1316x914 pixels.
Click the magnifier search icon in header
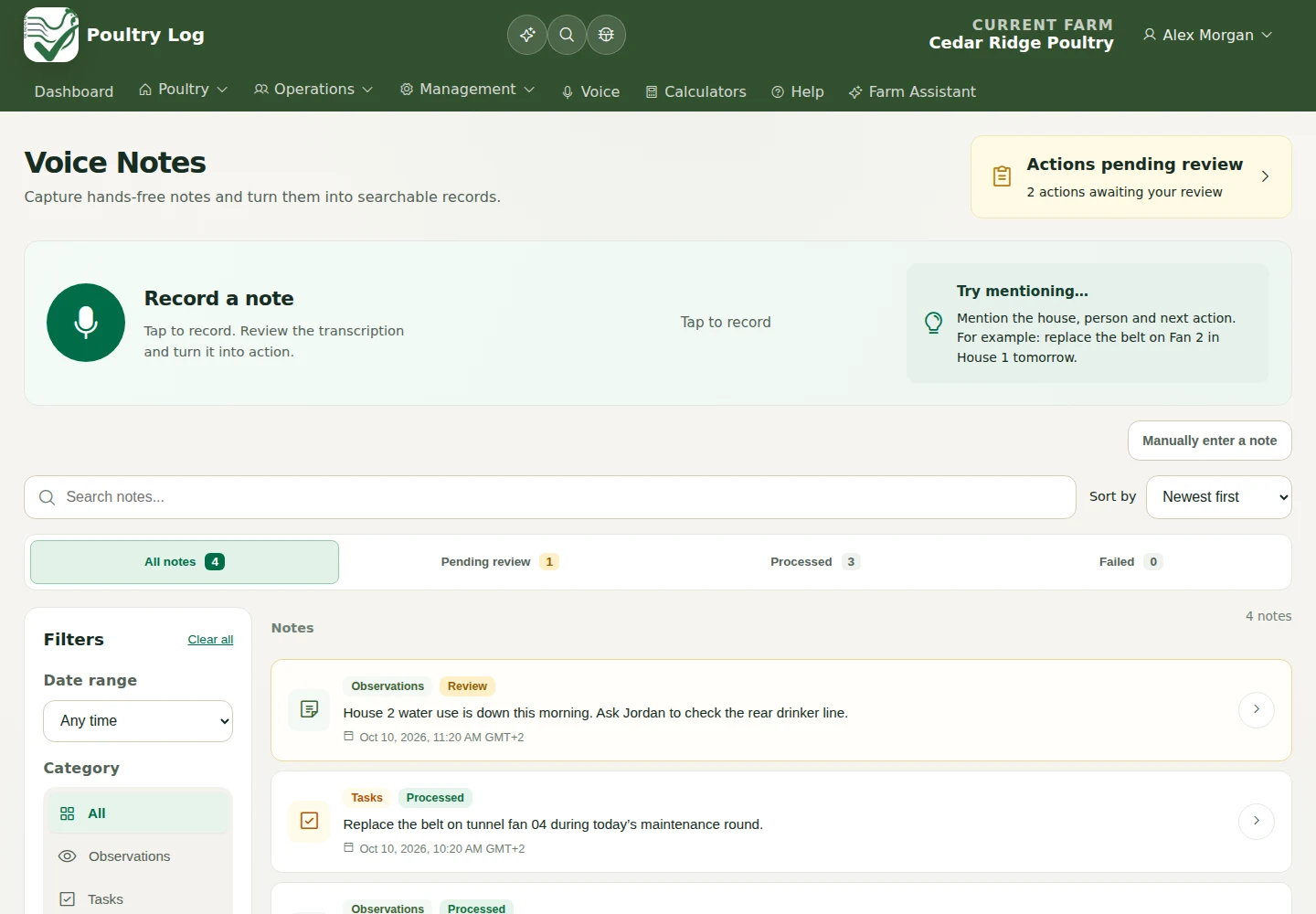(567, 35)
